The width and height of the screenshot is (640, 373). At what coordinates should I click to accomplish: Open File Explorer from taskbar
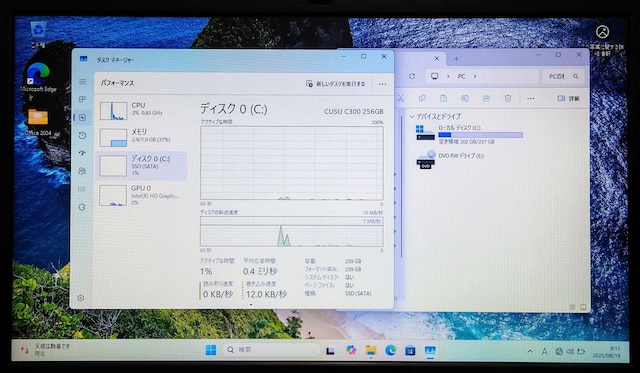[x=371, y=350]
